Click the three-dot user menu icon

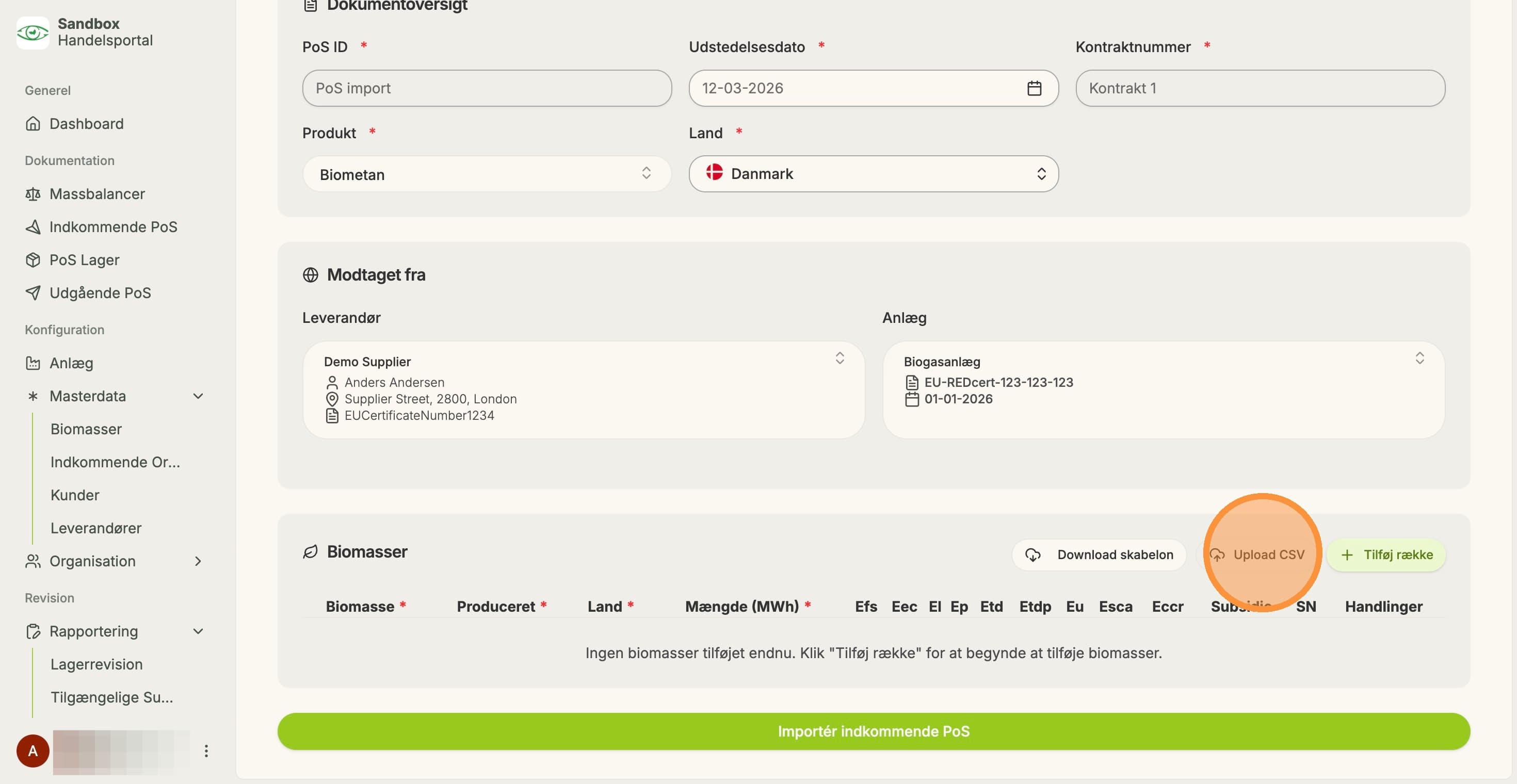[x=206, y=751]
